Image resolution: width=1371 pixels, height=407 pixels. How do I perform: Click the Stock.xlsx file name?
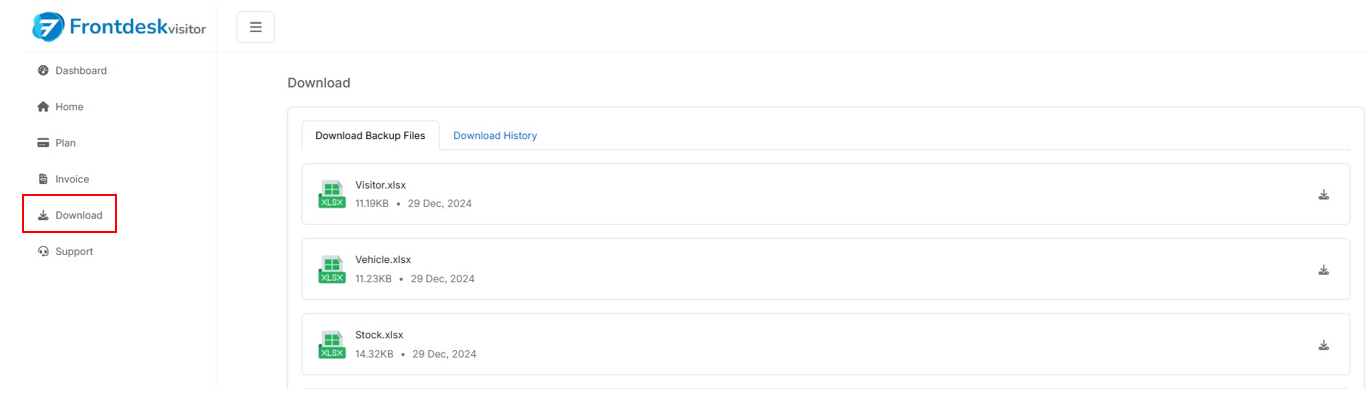379,335
